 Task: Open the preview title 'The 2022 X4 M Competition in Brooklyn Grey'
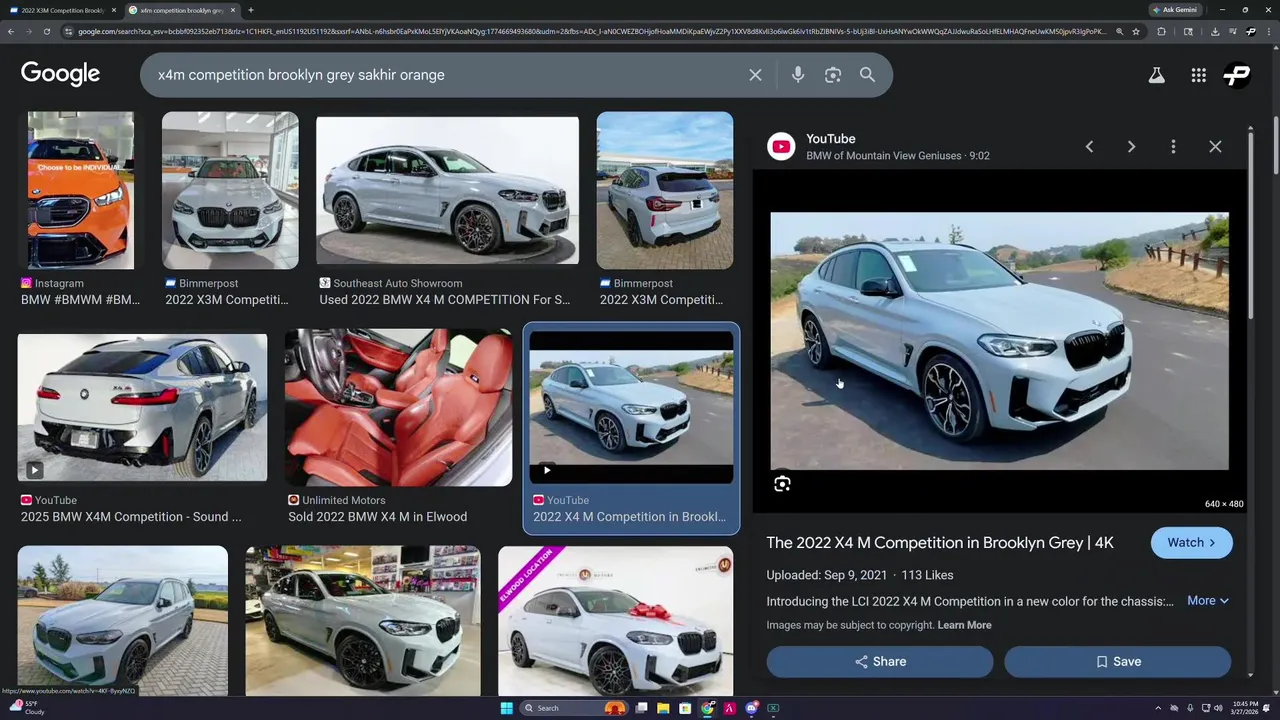[940, 543]
